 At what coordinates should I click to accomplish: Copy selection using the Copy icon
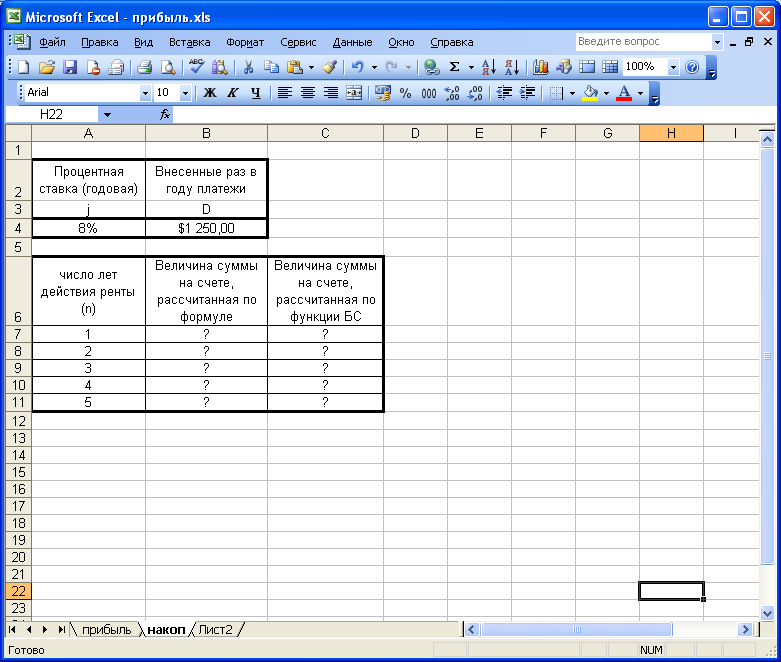pyautogui.click(x=271, y=67)
